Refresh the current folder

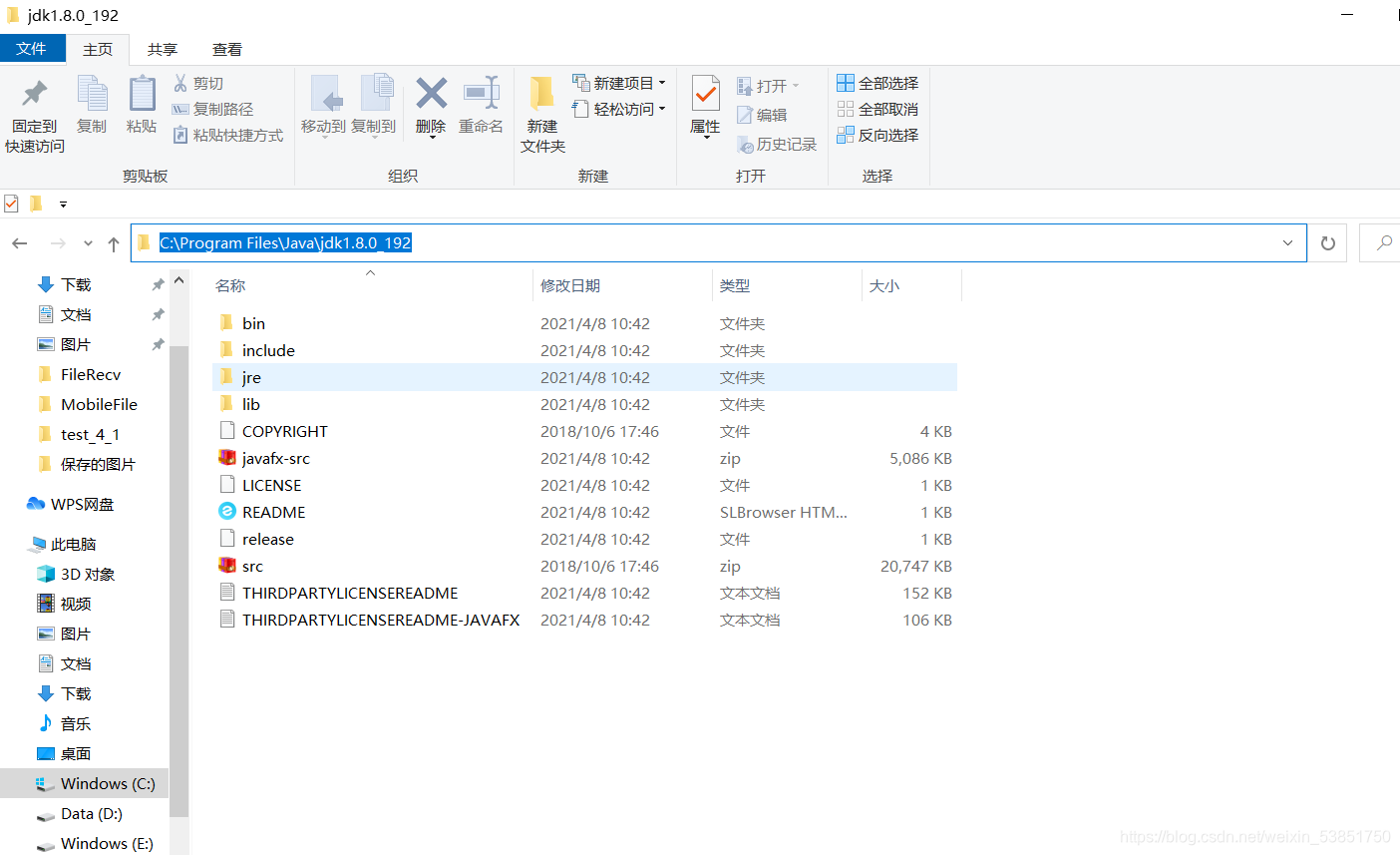(x=1327, y=243)
